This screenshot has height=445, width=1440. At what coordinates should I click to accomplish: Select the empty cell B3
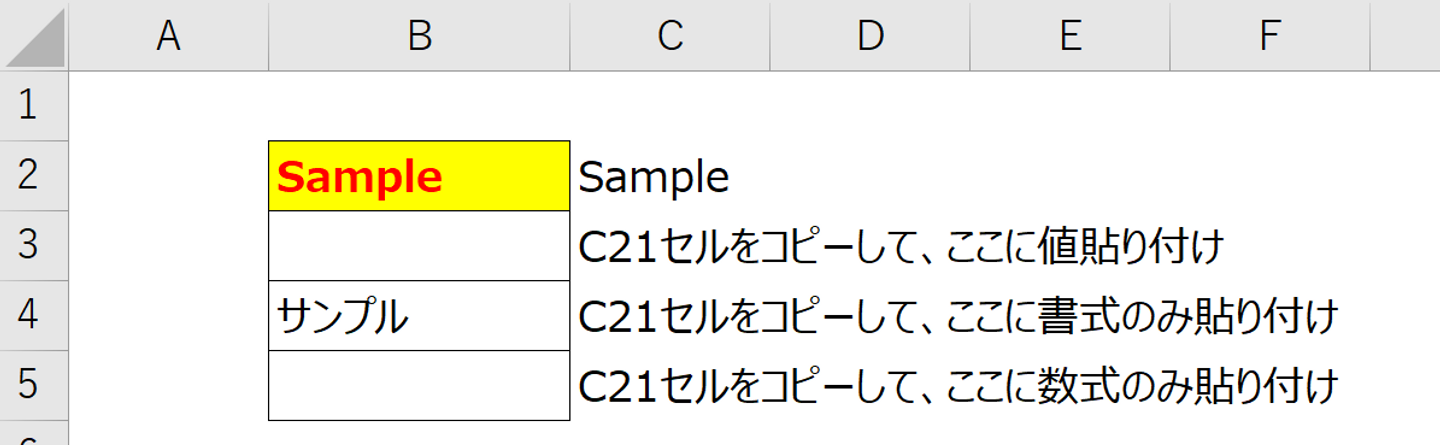point(420,246)
